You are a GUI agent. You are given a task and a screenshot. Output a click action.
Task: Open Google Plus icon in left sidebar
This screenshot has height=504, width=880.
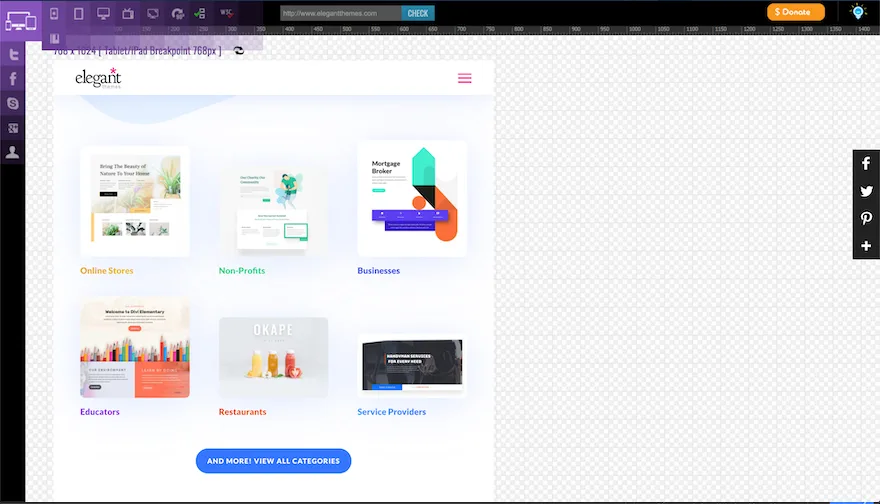(13, 128)
